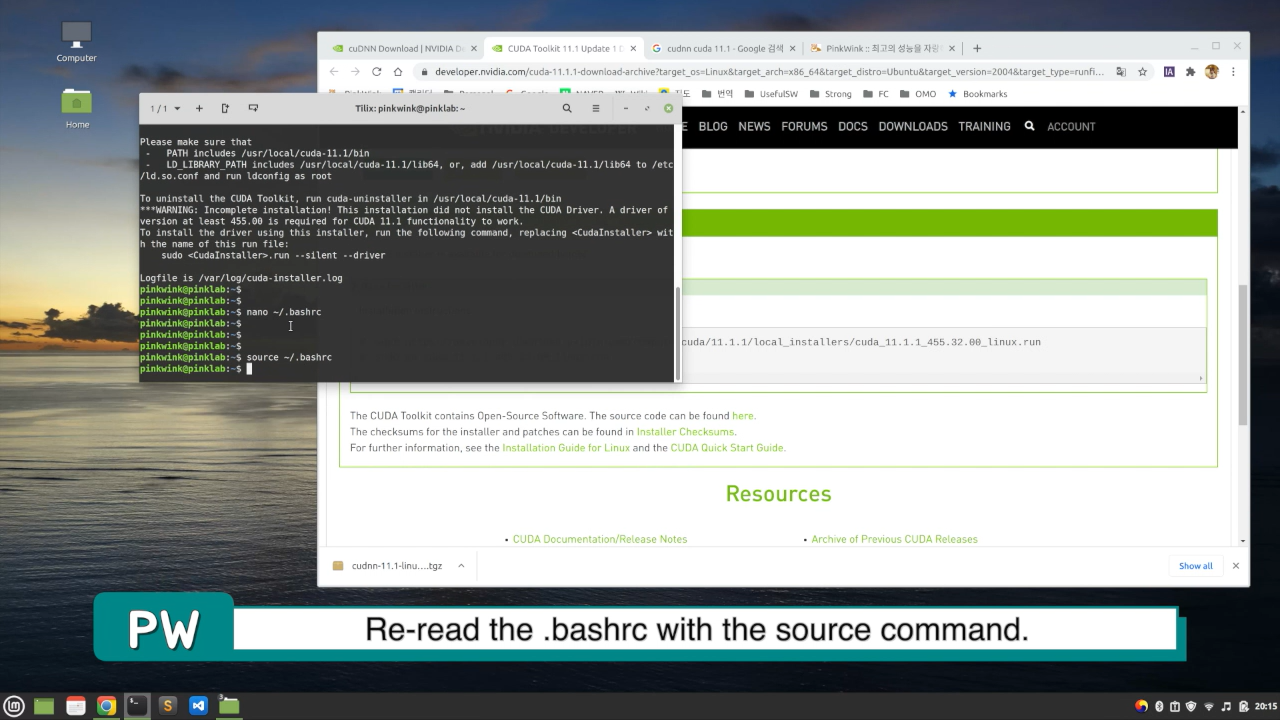Go forward in Chrome

[x=355, y=72]
